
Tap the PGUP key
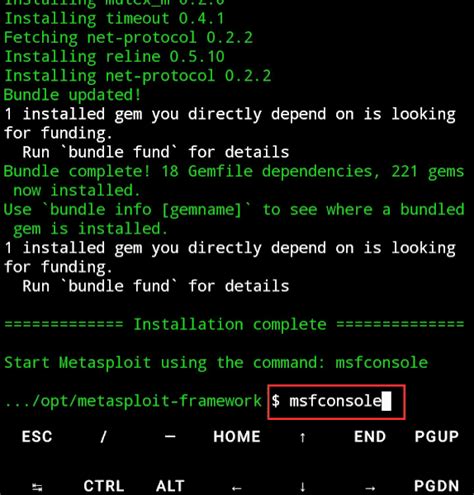(x=436, y=437)
